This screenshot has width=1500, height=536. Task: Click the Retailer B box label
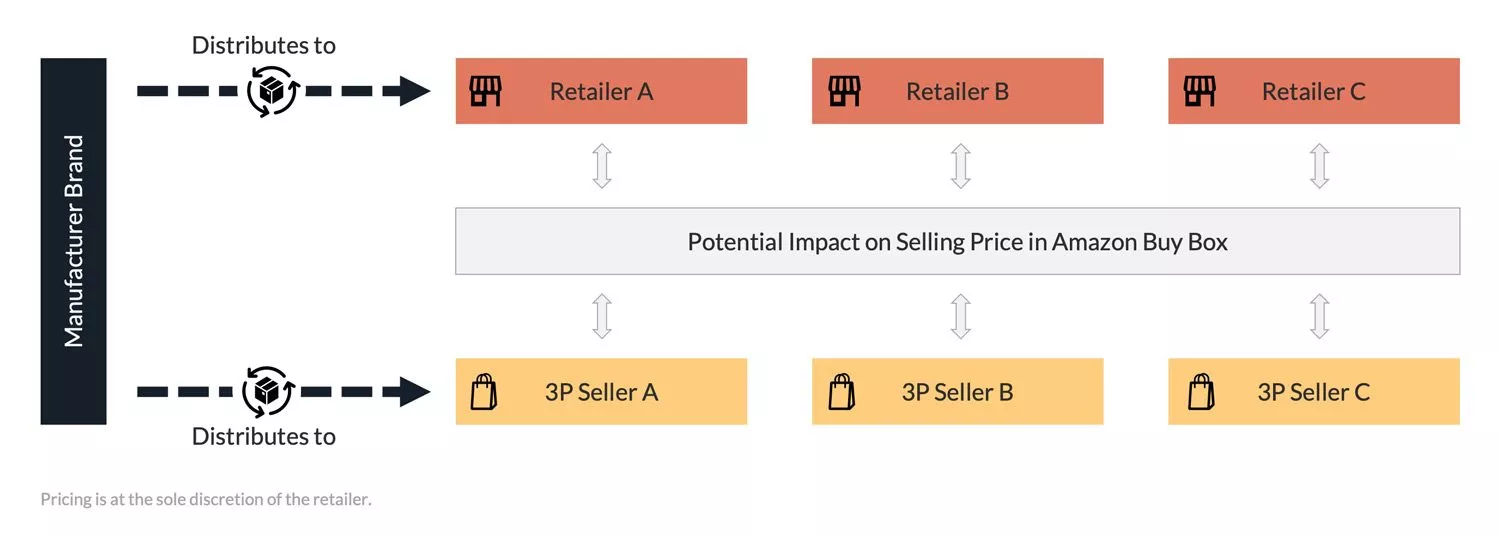pyautogui.click(x=957, y=91)
